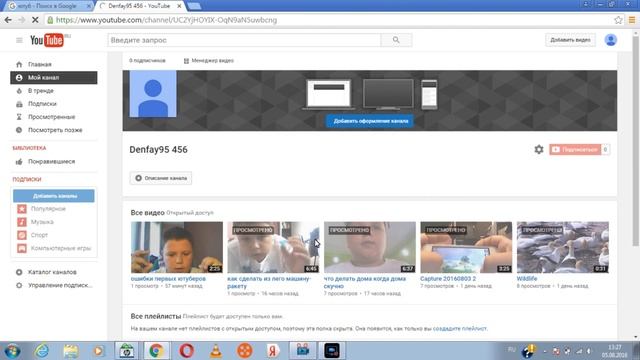Click Добавить каналы button
The image size is (640, 360).
tap(54, 196)
